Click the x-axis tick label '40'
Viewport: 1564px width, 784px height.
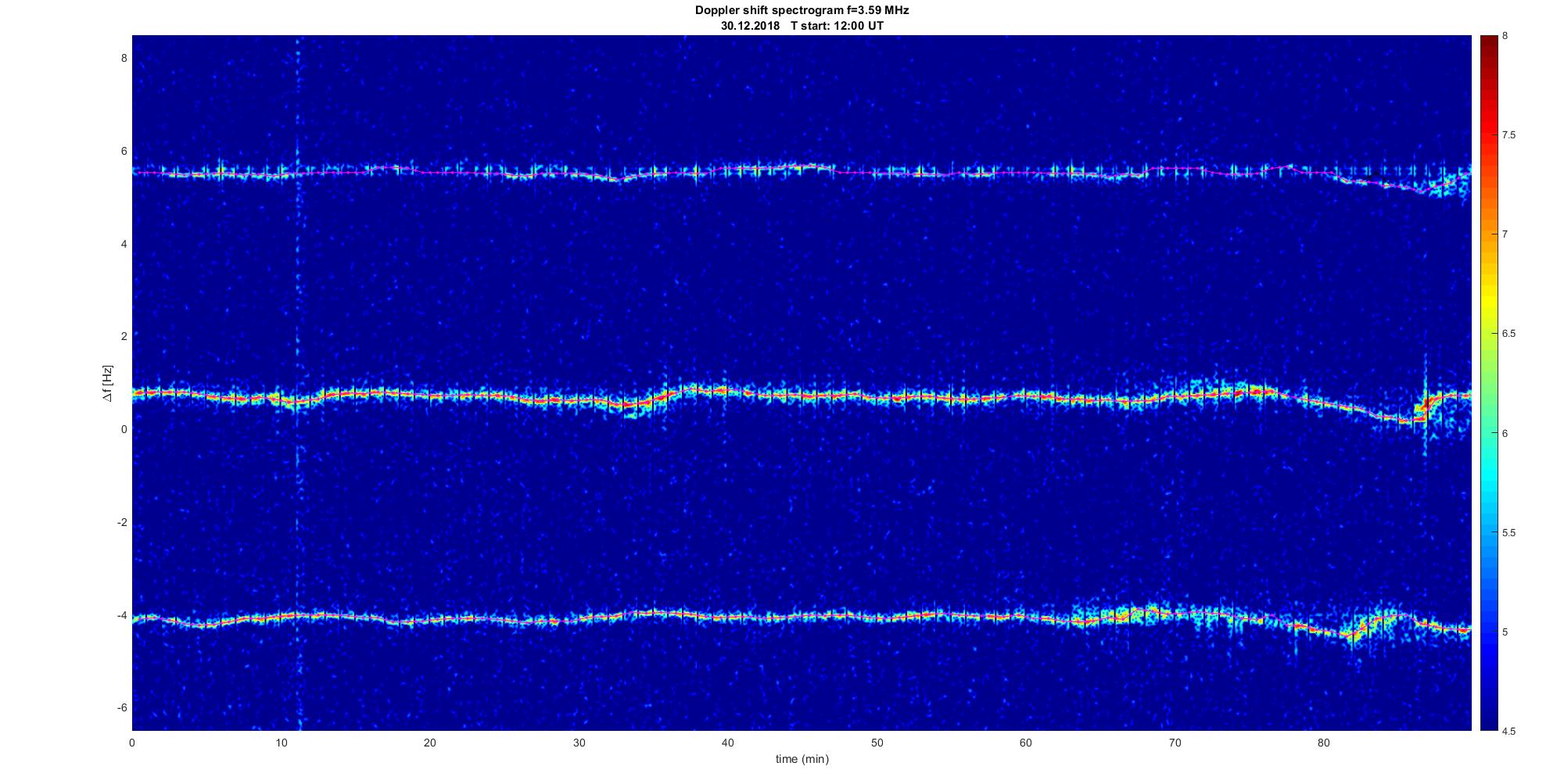(x=727, y=743)
